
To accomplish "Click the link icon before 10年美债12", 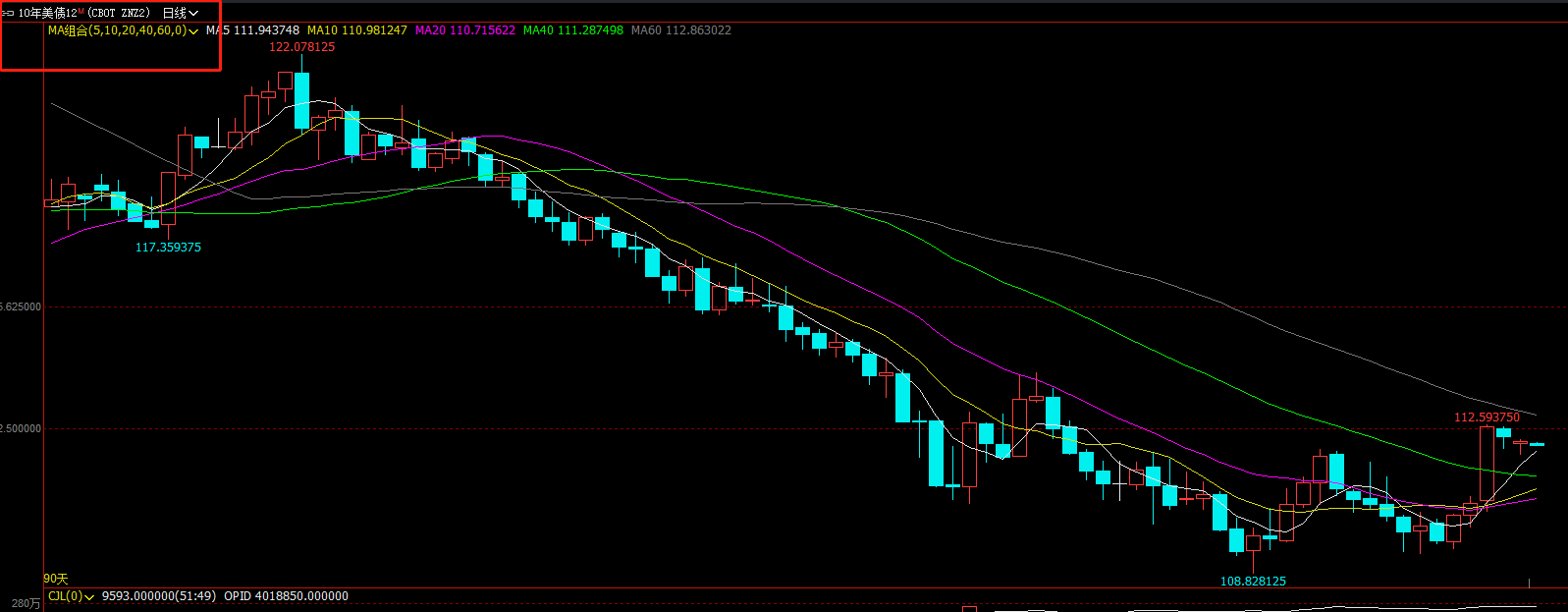I will pyautogui.click(x=8, y=13).
